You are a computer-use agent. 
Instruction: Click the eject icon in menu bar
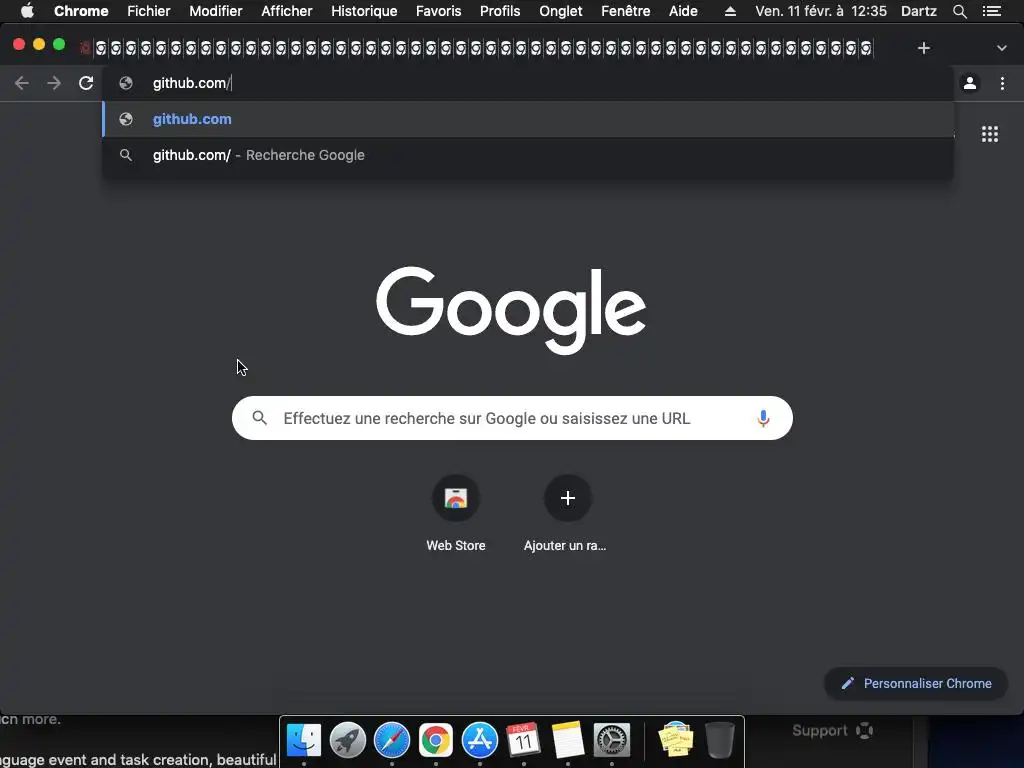tap(730, 11)
